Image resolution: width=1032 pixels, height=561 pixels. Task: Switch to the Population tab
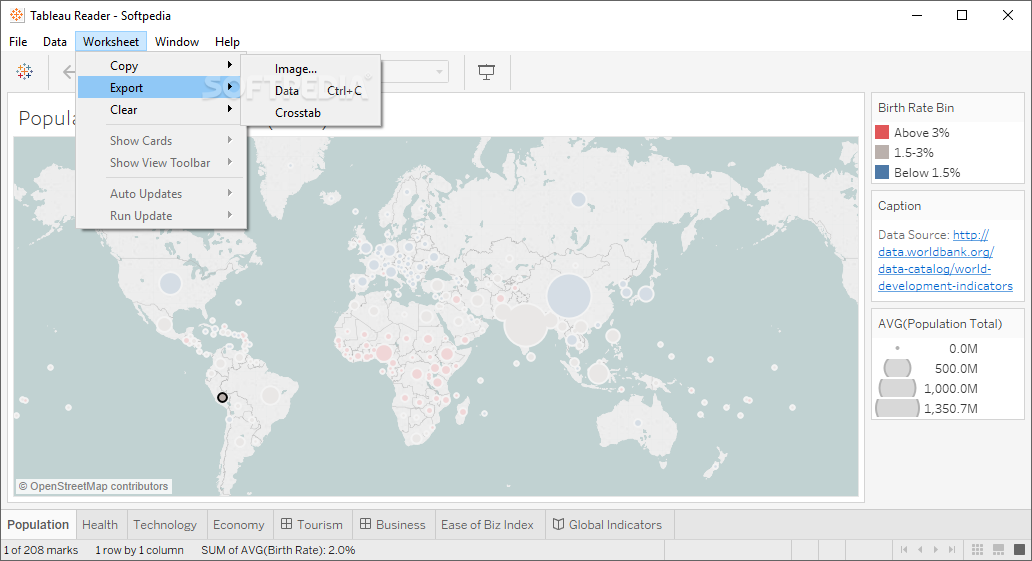(38, 525)
